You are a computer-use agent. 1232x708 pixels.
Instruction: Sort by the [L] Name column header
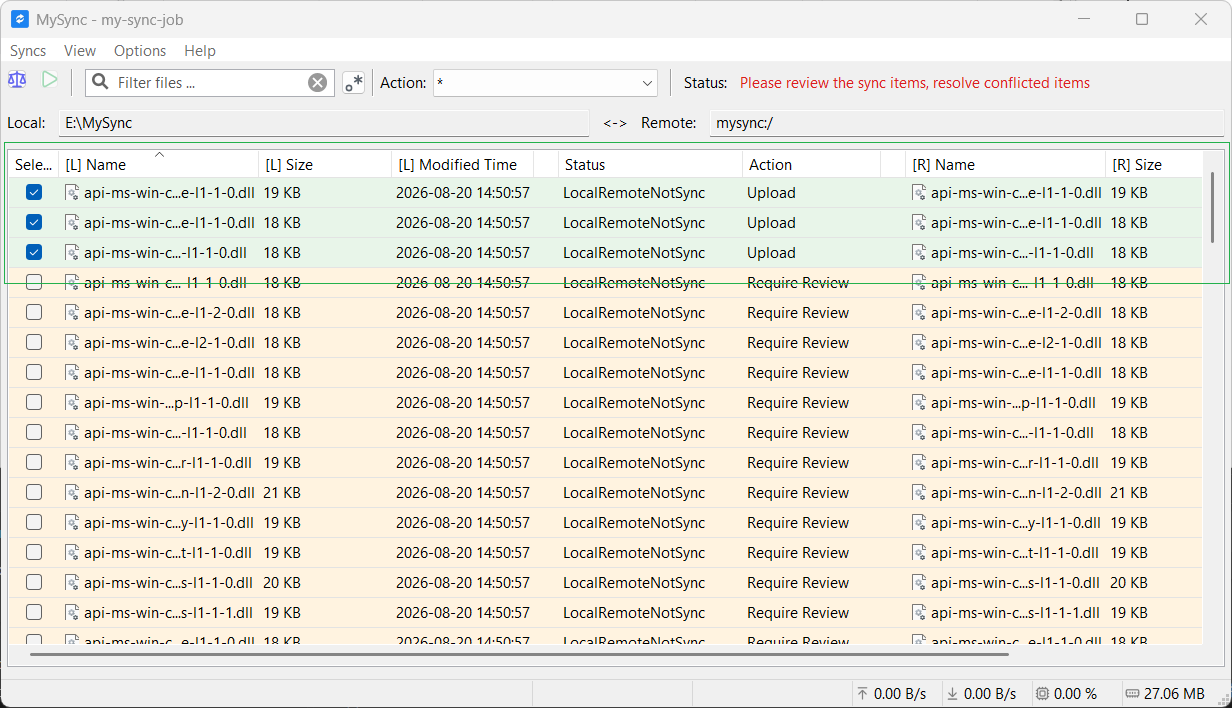[x=159, y=165]
